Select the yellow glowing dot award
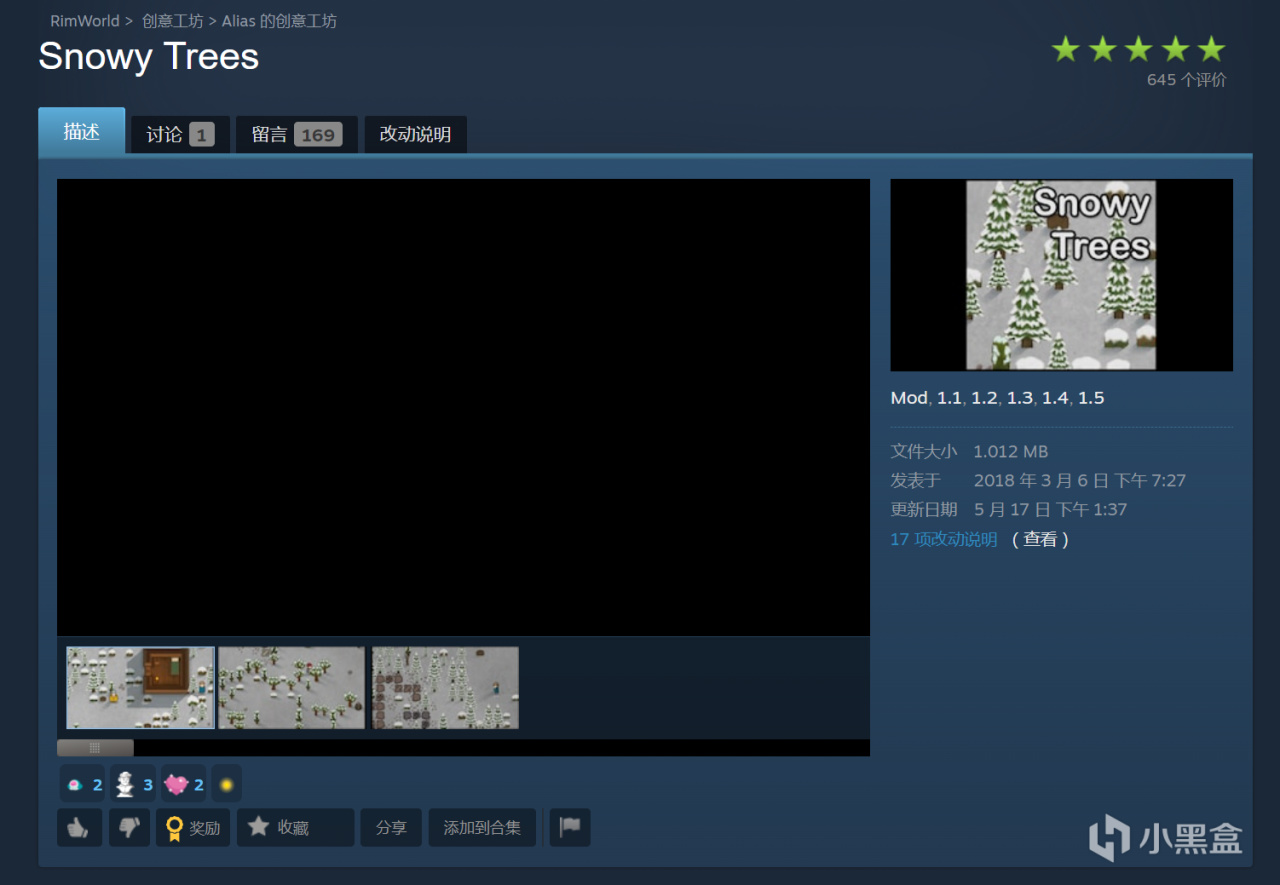1280x885 pixels. (x=227, y=785)
